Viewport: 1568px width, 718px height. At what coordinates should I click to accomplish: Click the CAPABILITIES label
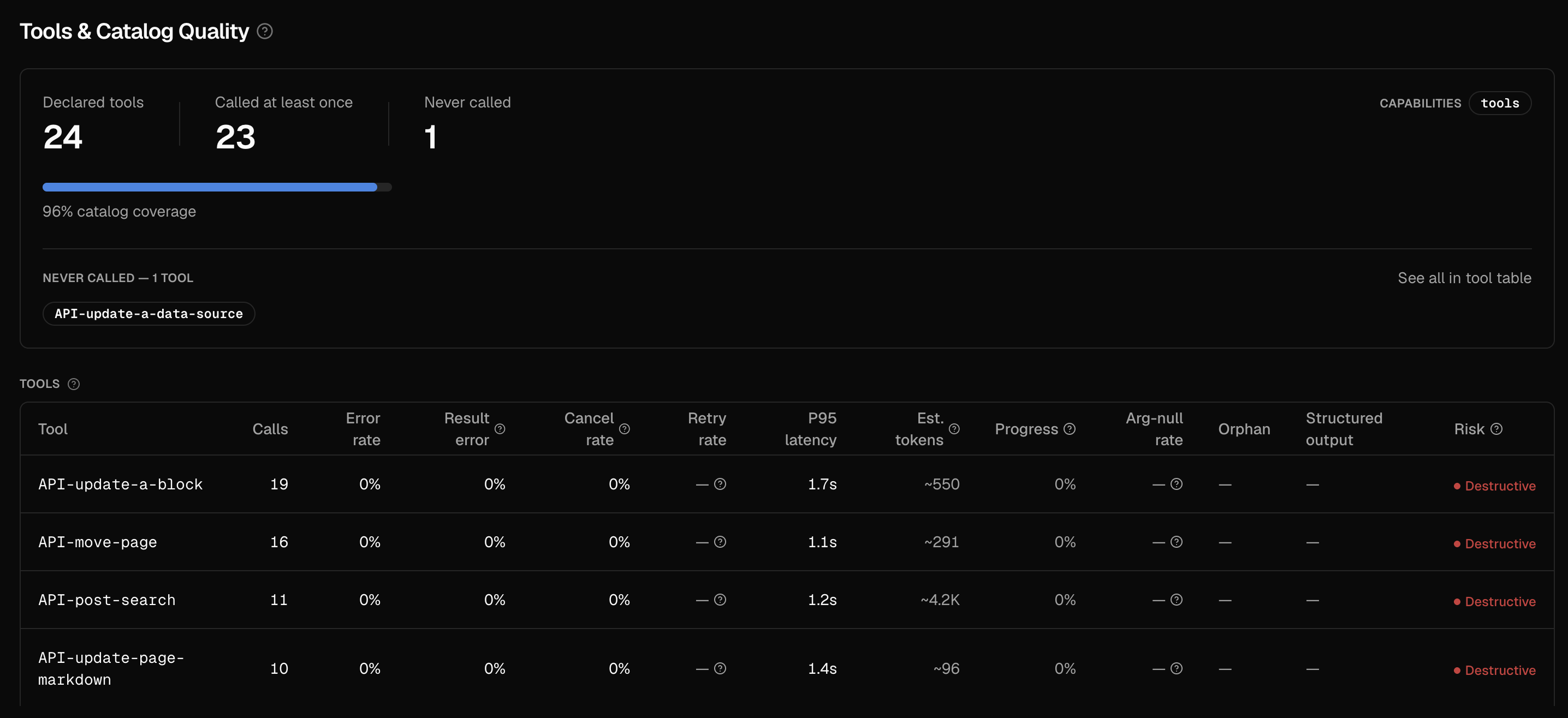(1420, 104)
